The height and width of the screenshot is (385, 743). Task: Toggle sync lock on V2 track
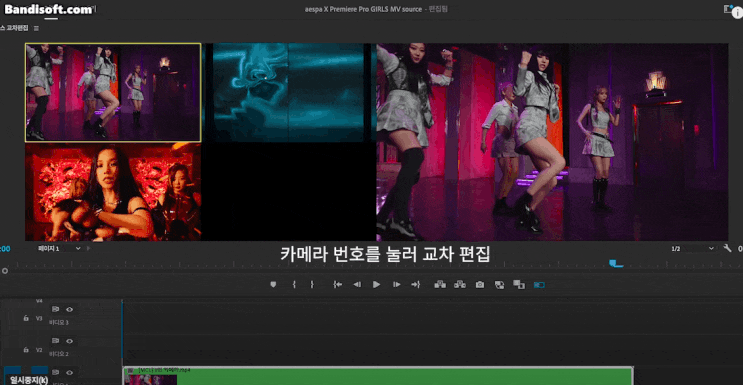click(55, 341)
